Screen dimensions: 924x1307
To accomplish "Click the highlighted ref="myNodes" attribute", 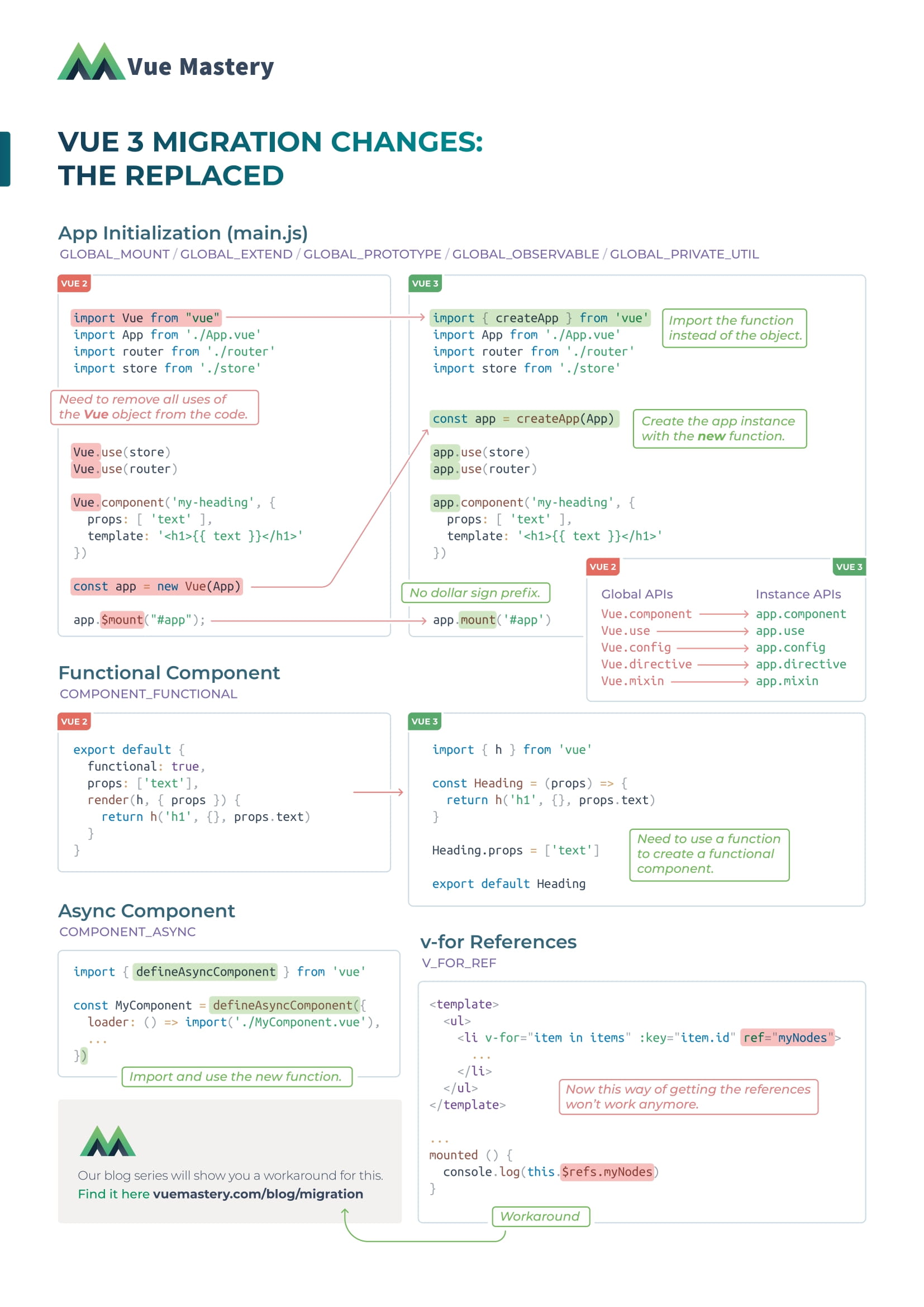I will (788, 1038).
